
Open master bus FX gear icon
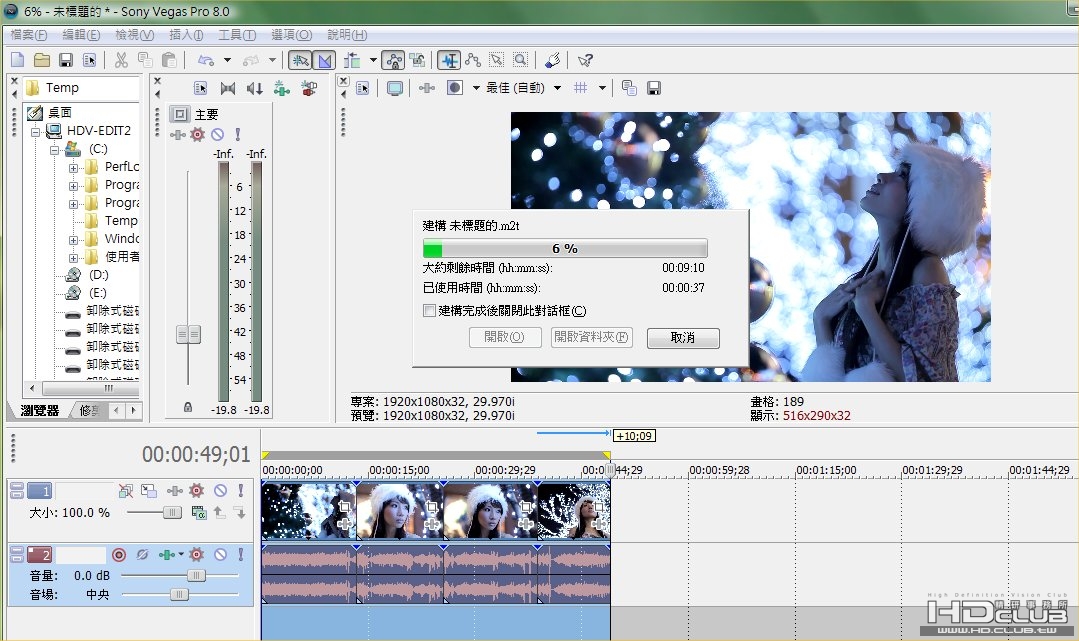pos(197,134)
